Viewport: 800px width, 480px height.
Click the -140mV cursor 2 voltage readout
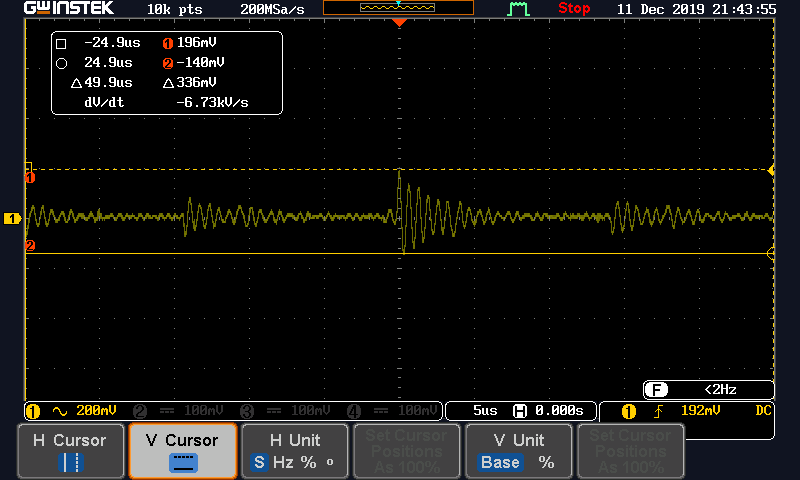(201, 62)
